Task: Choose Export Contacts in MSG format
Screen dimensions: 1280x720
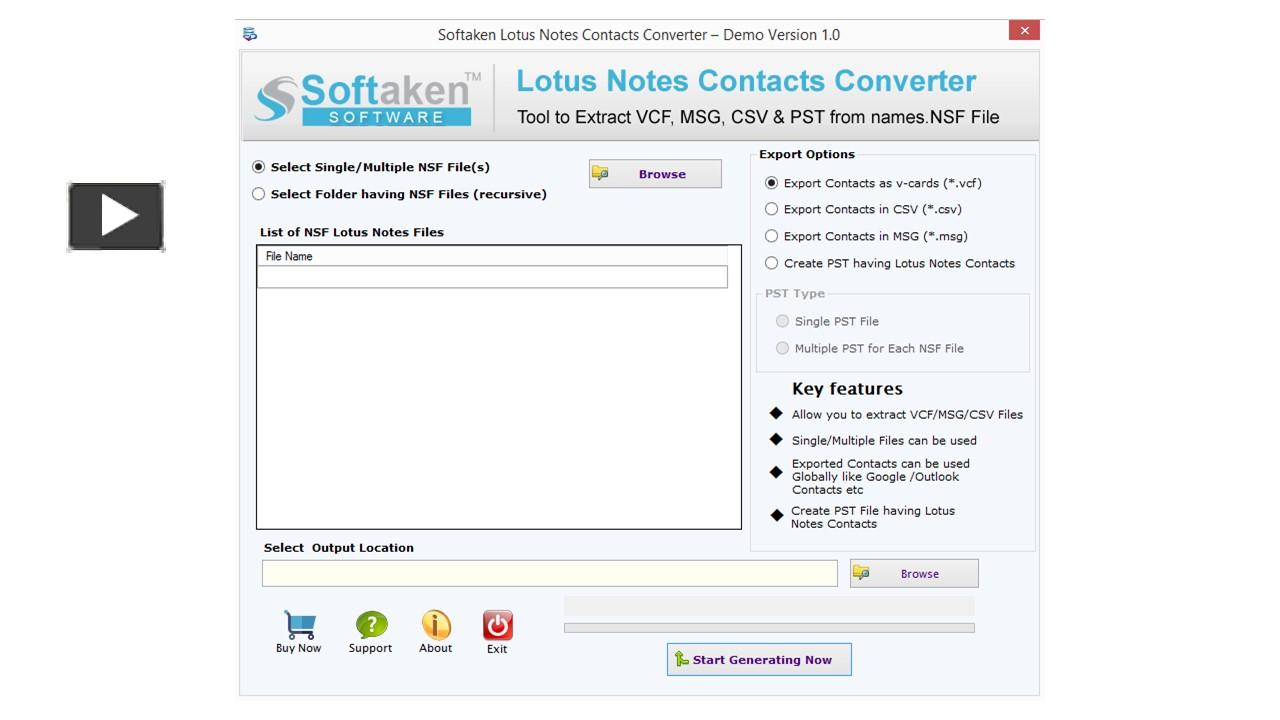Action: (x=771, y=236)
